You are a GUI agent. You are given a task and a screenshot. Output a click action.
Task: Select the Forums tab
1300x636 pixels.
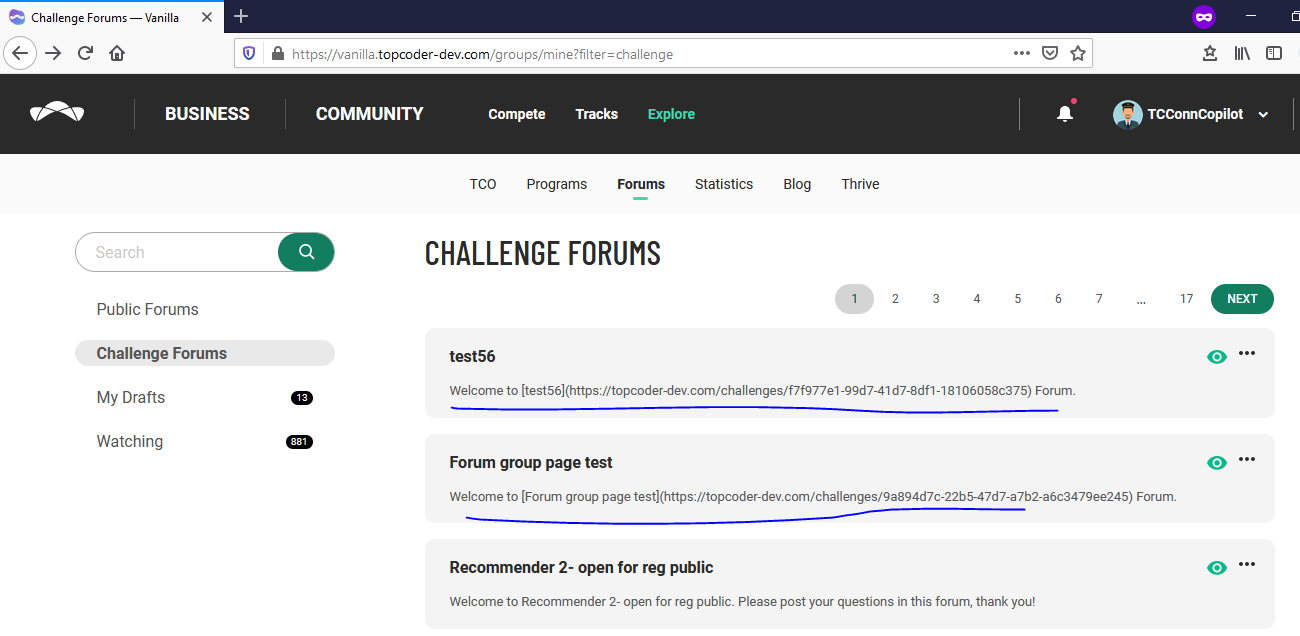coord(641,184)
